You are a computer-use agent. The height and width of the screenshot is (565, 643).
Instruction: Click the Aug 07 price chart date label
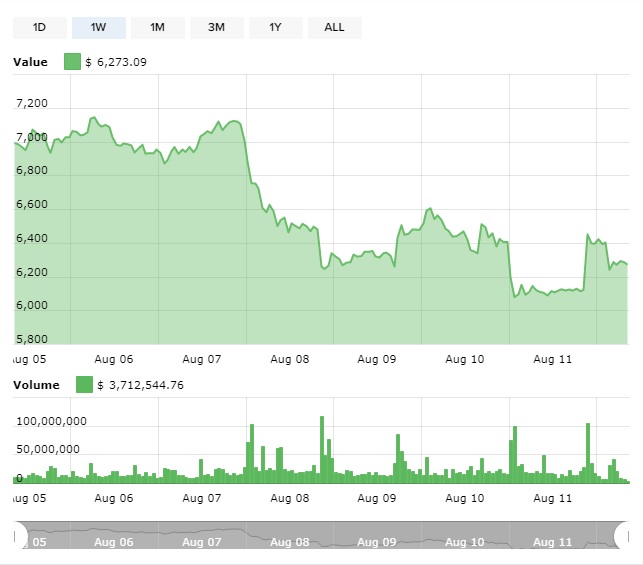click(202, 357)
